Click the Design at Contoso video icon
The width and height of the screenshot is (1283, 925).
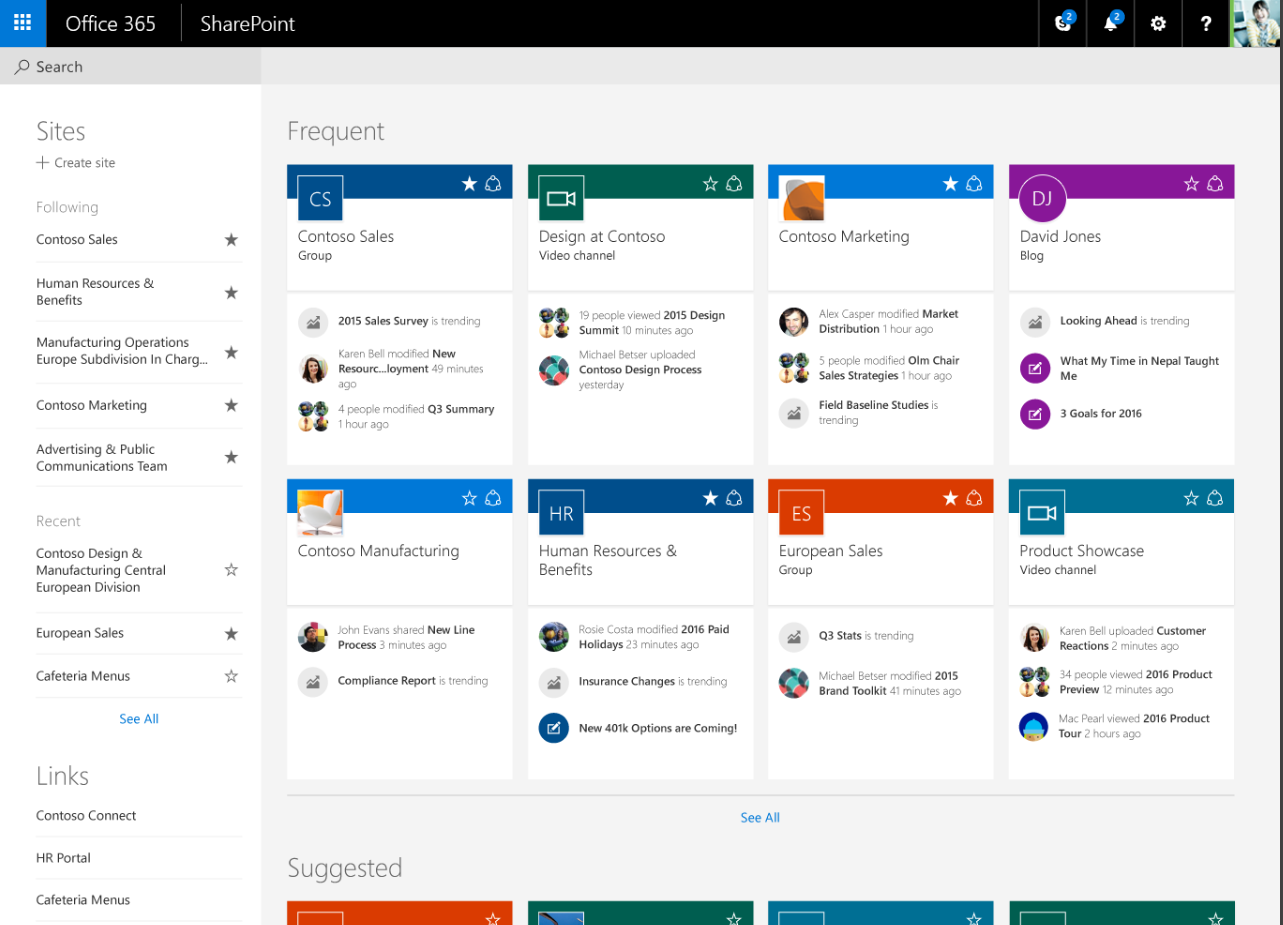pyautogui.click(x=561, y=199)
